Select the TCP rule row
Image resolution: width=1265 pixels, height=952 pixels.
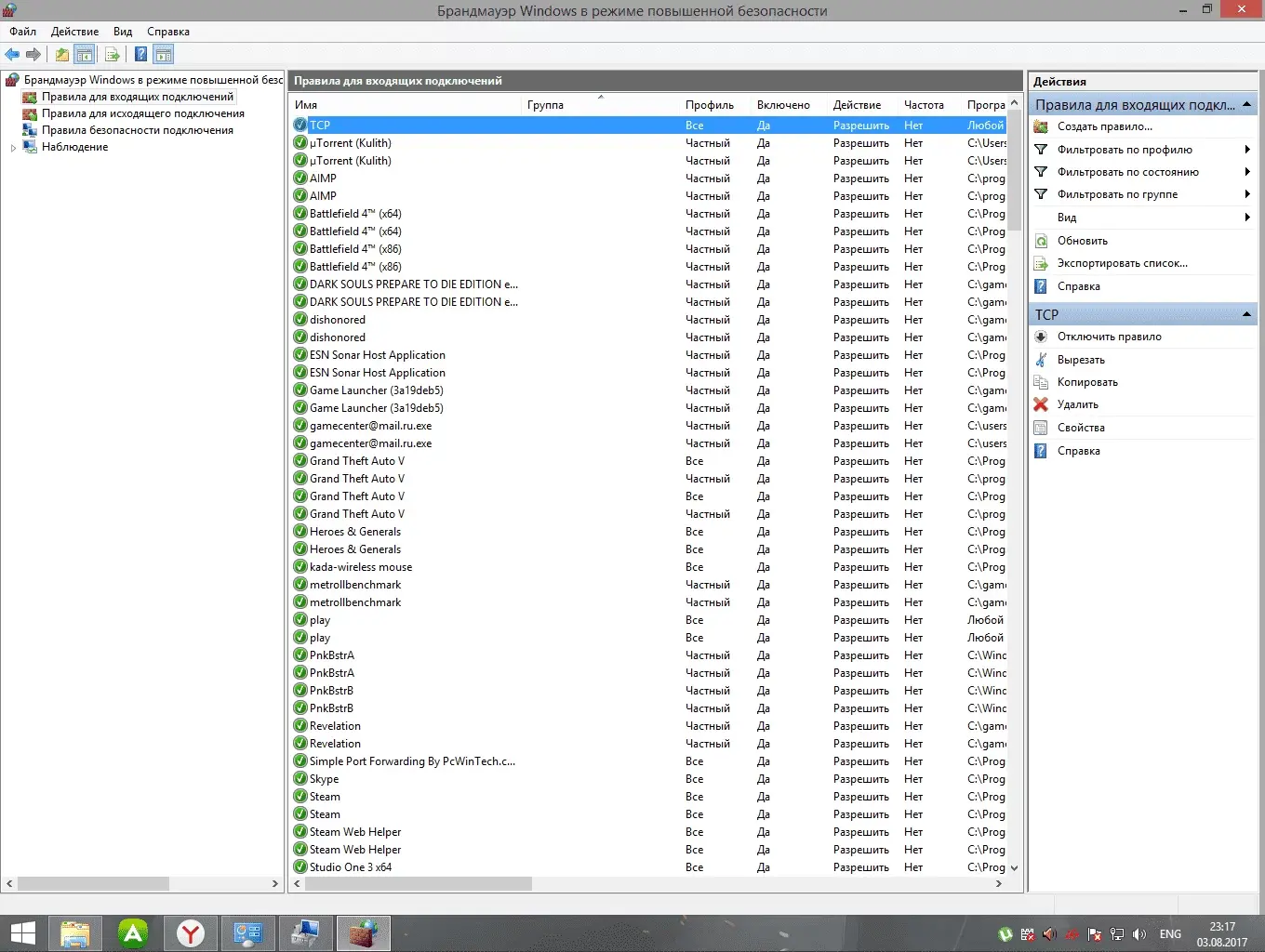pyautogui.click(x=649, y=126)
